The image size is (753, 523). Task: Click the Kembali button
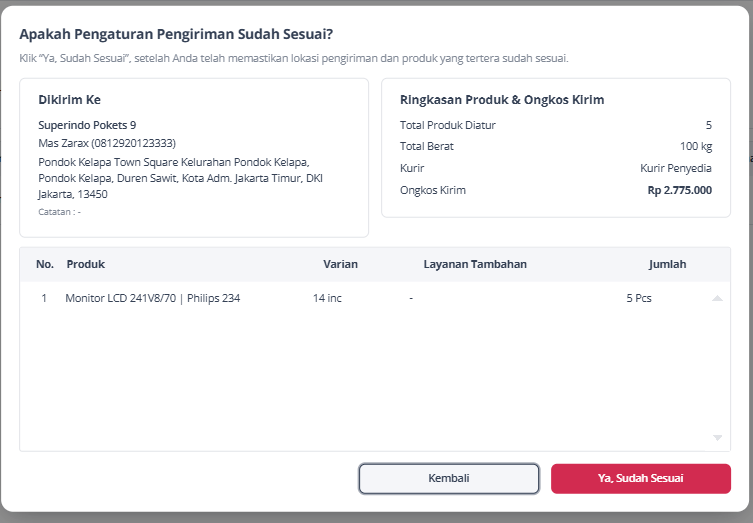click(x=449, y=478)
